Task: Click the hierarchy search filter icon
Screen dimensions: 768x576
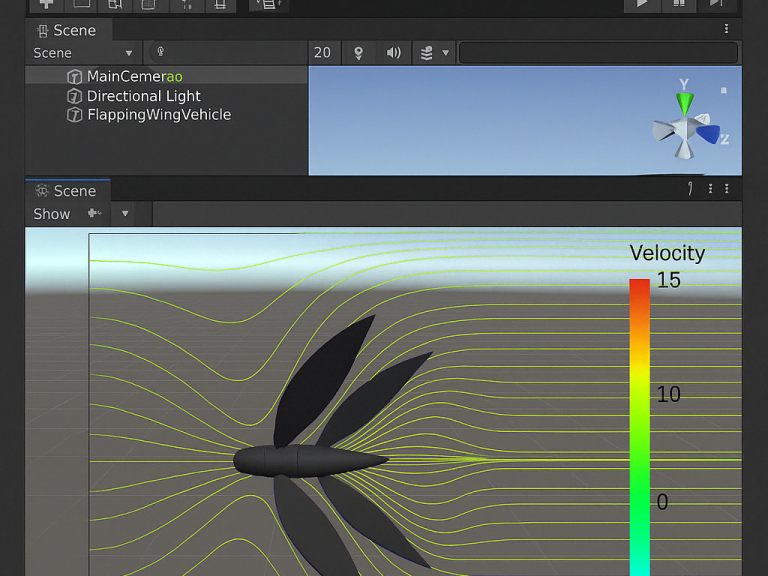Action: coord(161,52)
